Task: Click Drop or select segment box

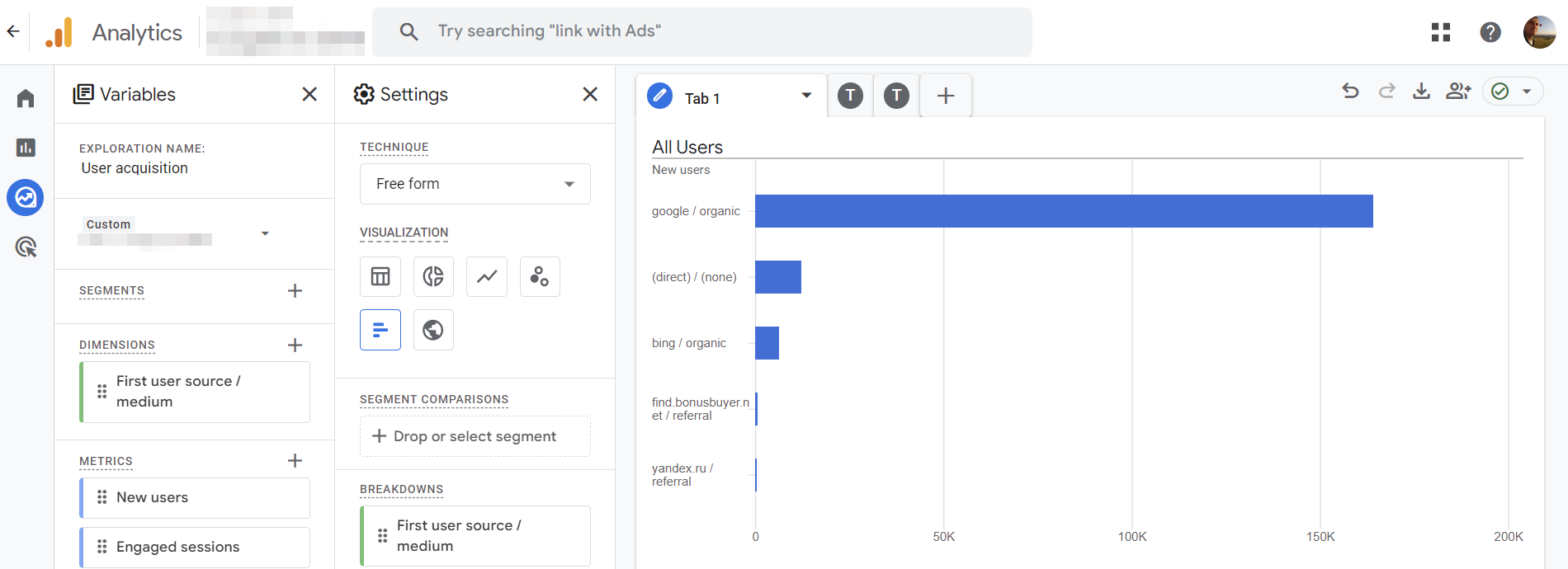Action: point(475,436)
